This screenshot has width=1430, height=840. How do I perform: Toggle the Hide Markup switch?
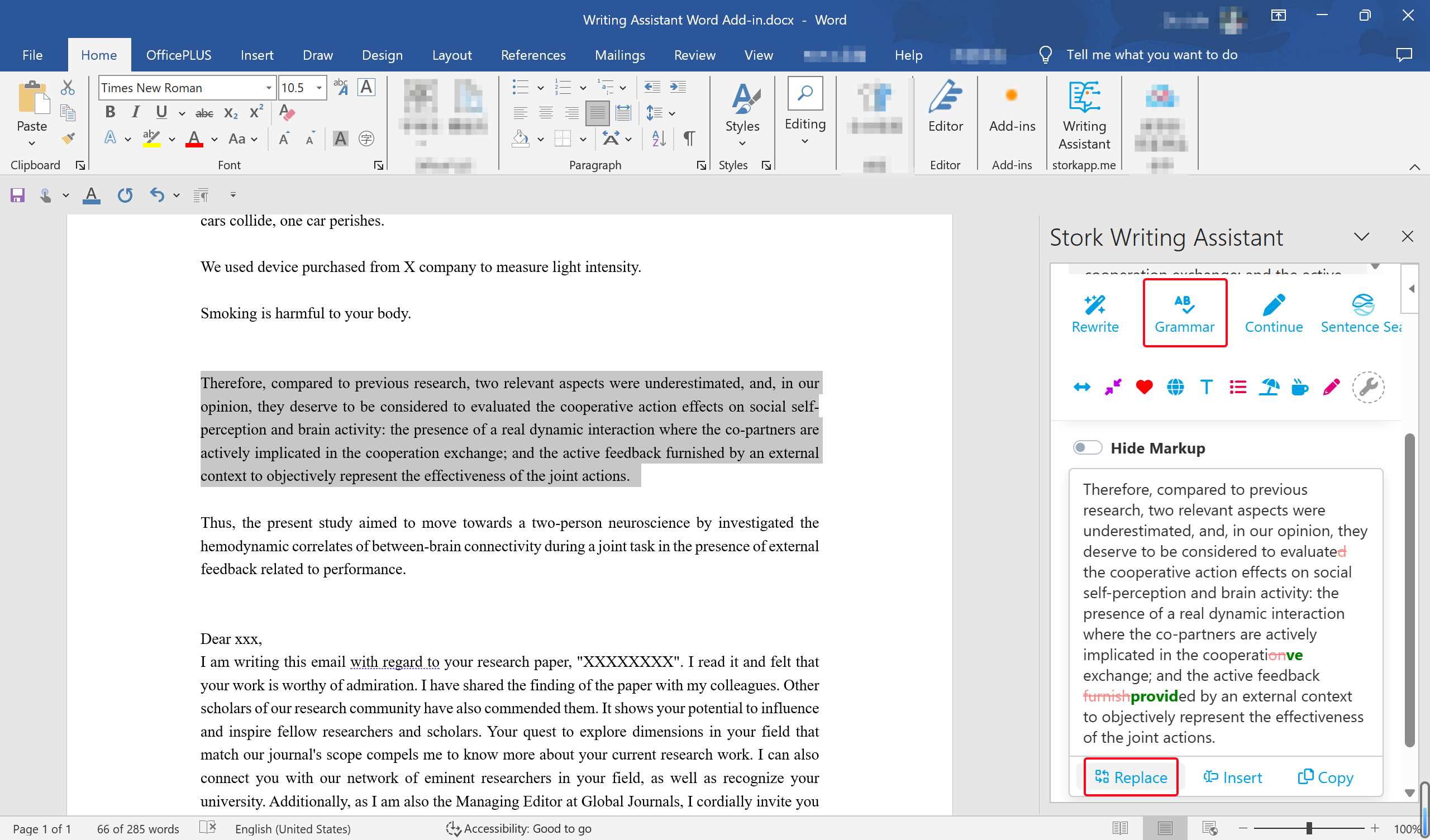[x=1086, y=448]
